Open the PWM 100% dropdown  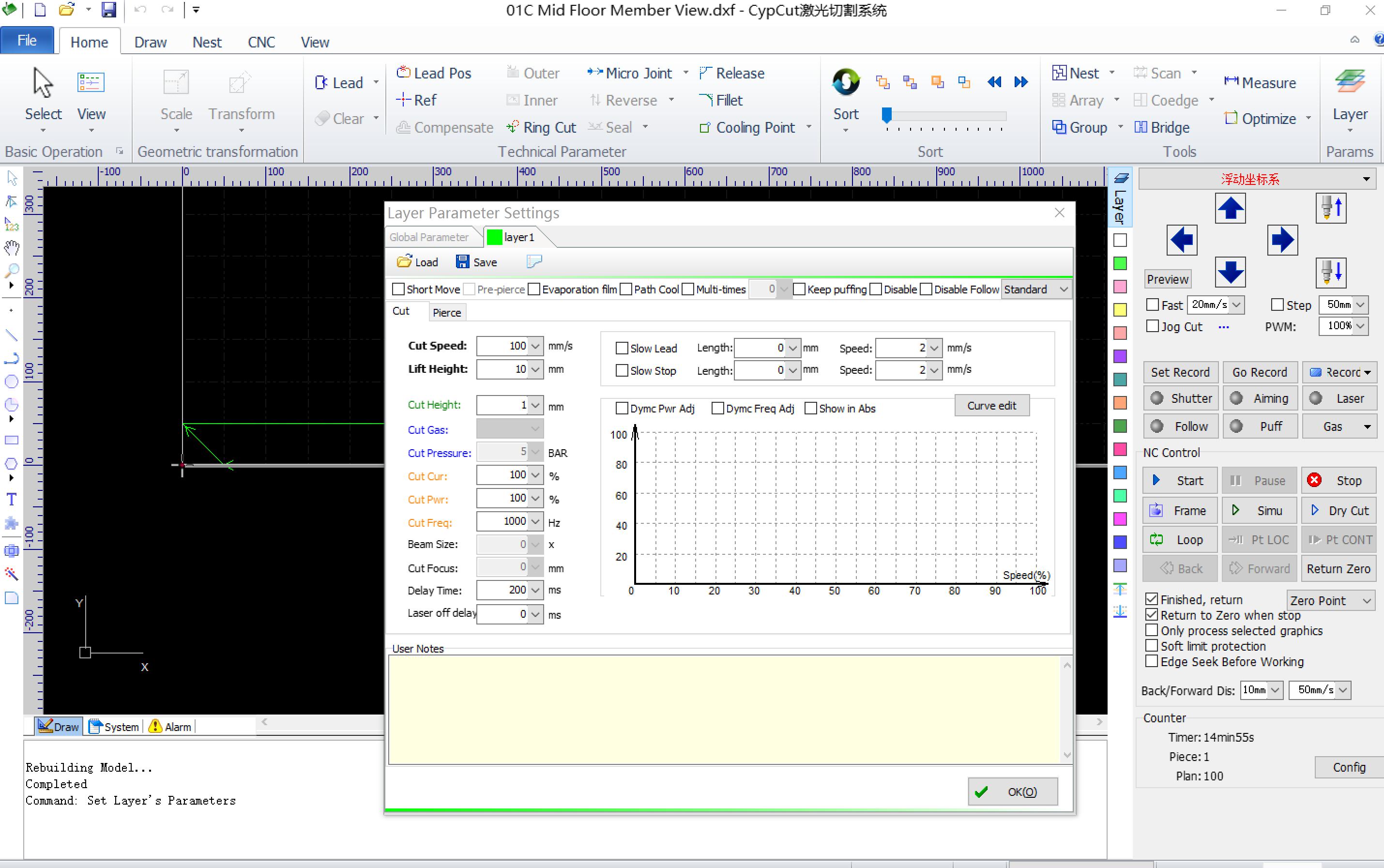point(1360,326)
